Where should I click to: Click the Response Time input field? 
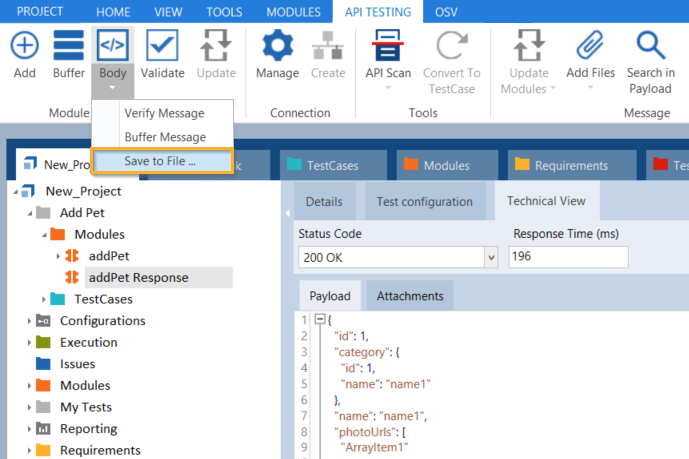click(x=568, y=257)
